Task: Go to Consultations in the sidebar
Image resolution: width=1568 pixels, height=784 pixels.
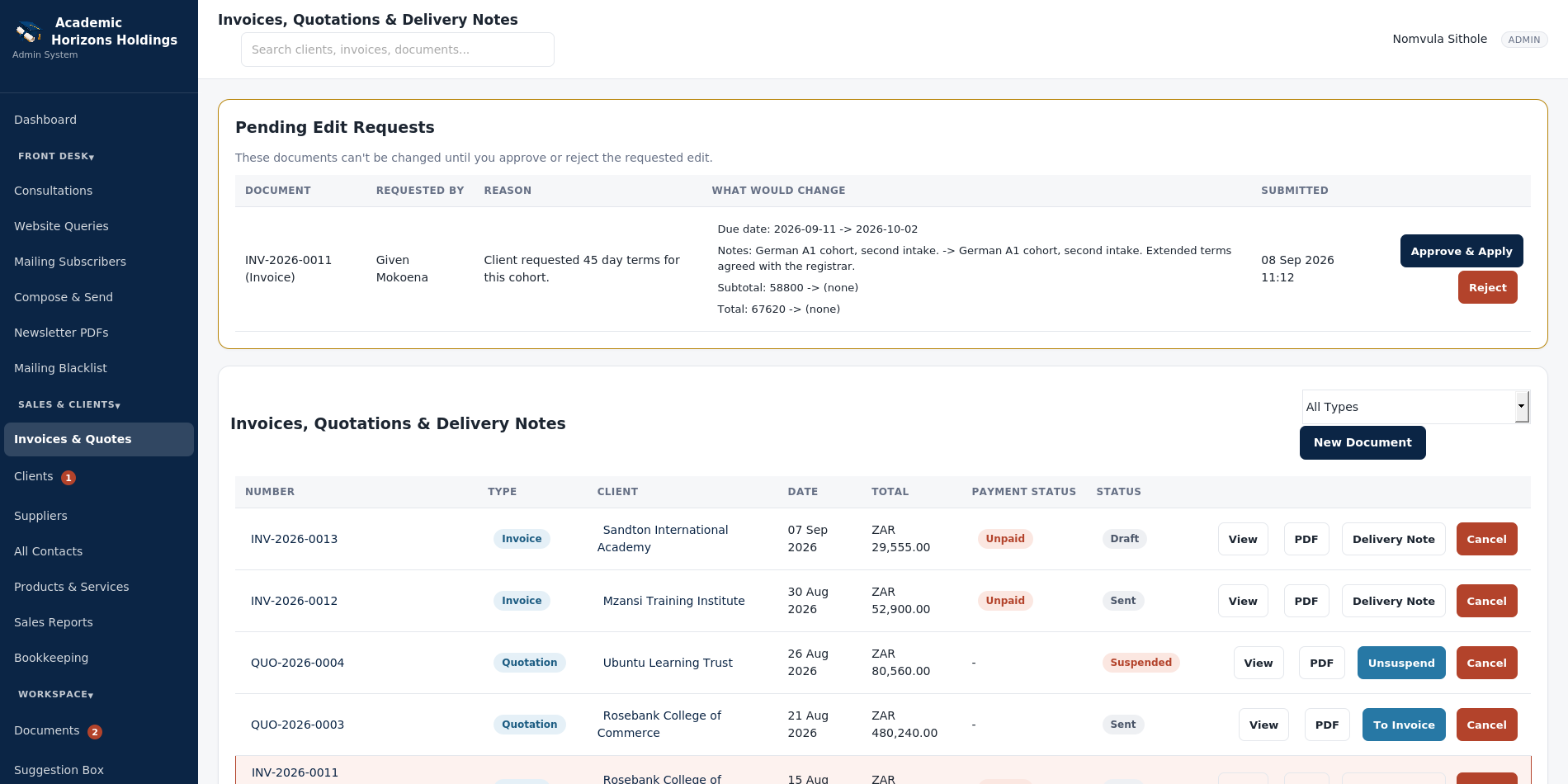Action: click(x=99, y=191)
